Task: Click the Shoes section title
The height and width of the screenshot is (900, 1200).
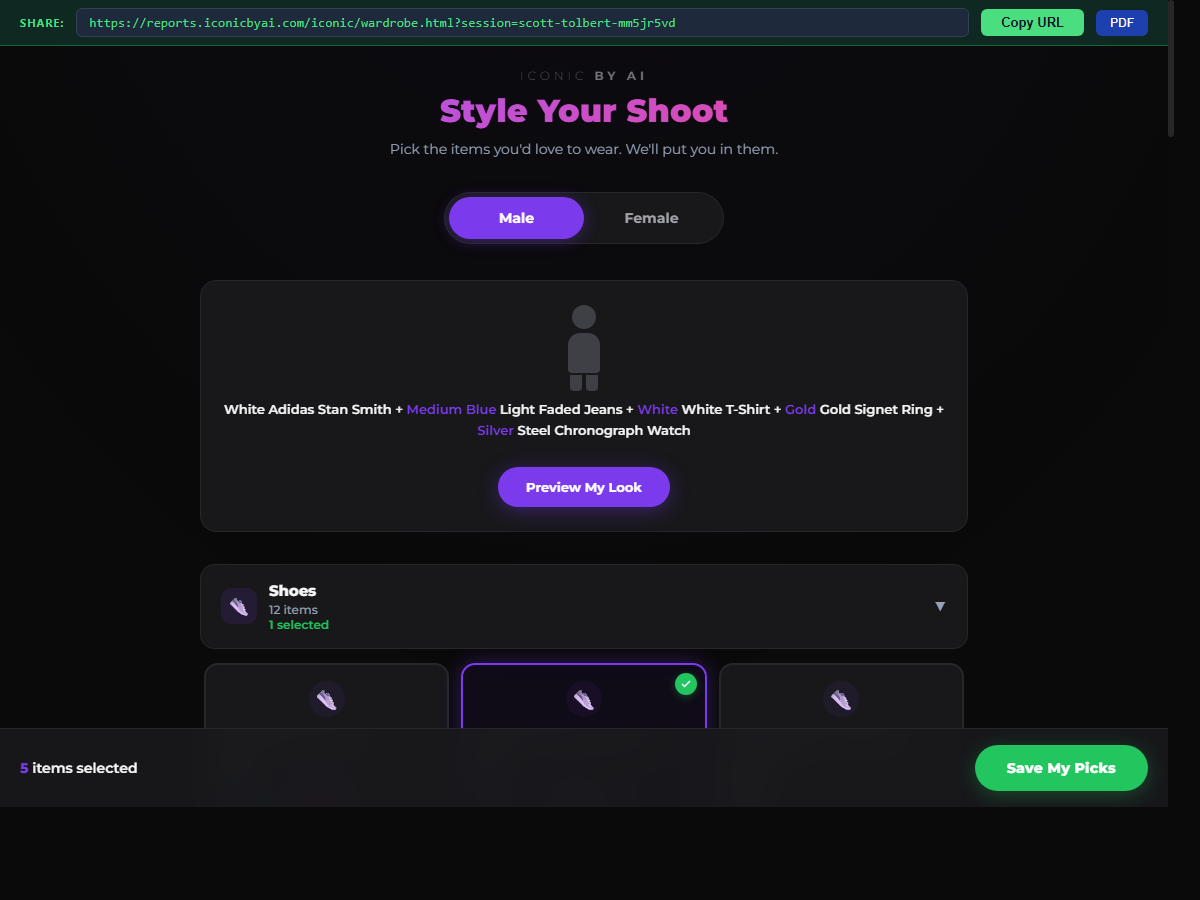Action: click(292, 591)
